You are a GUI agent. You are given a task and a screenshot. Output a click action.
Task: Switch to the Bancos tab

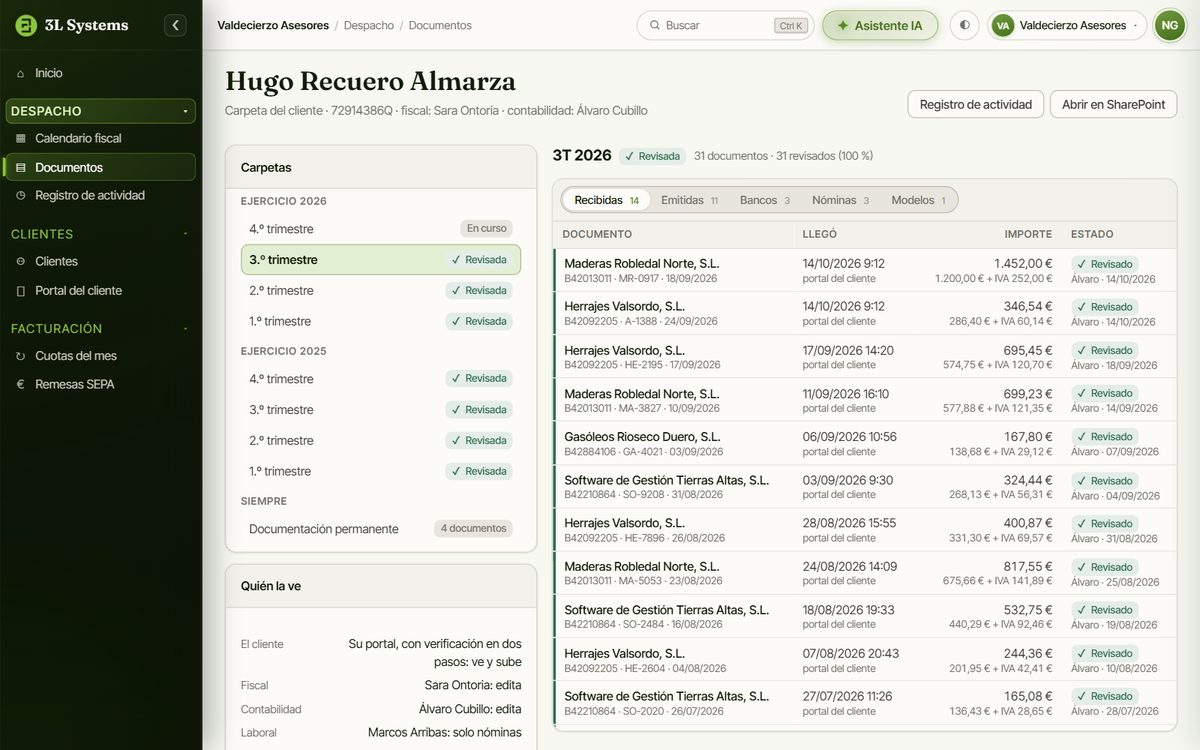(765, 200)
